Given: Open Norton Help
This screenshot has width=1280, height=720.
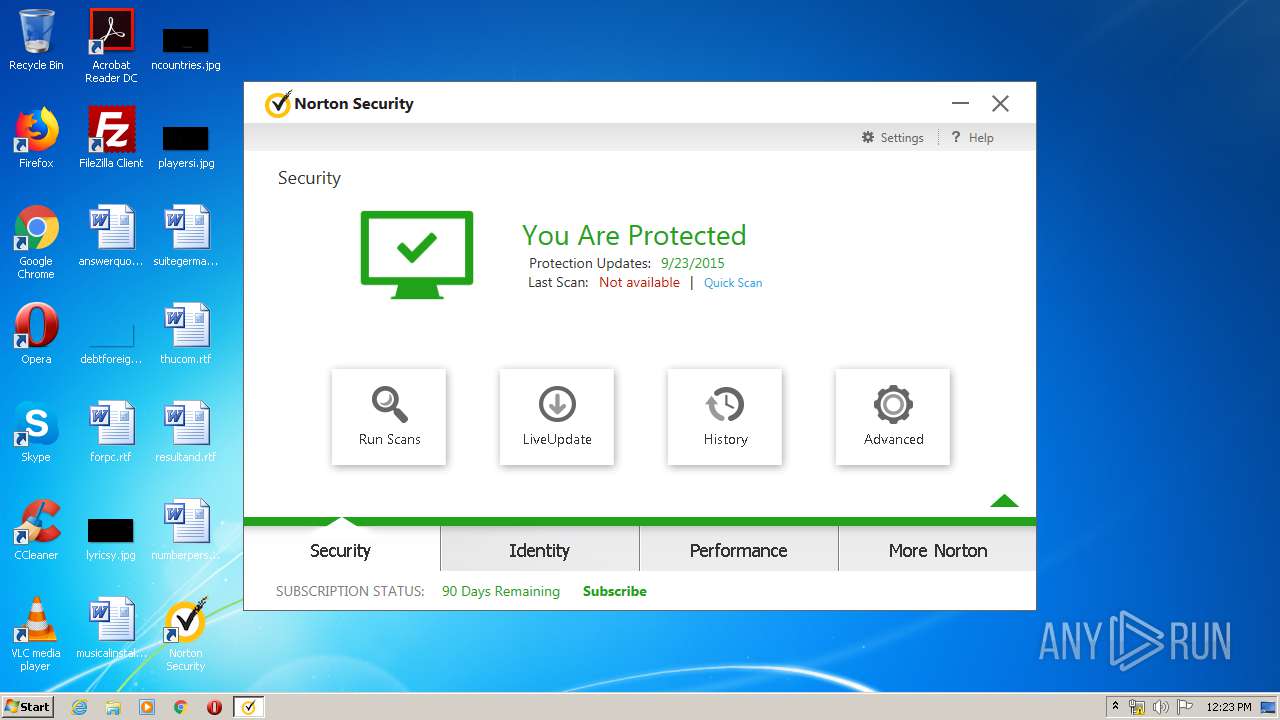Looking at the screenshot, I should tap(972, 137).
